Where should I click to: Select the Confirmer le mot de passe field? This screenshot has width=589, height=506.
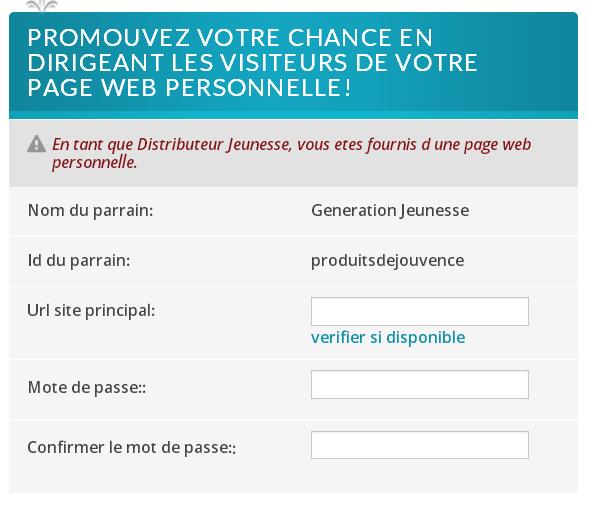420,445
